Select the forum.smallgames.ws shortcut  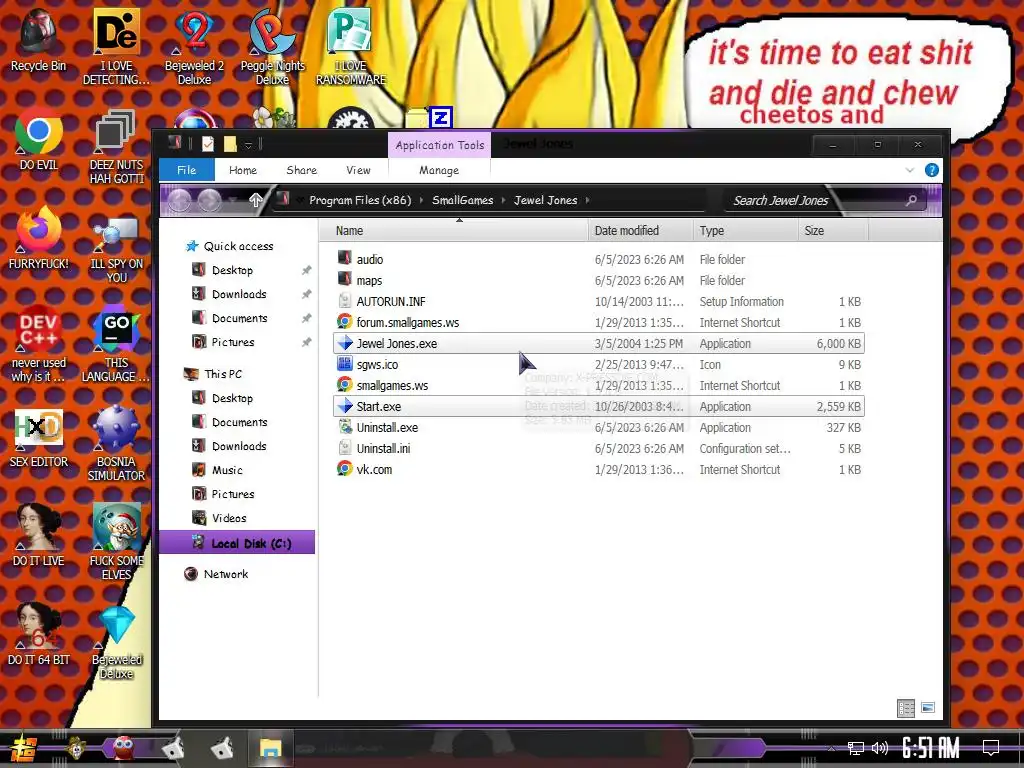click(599, 323)
